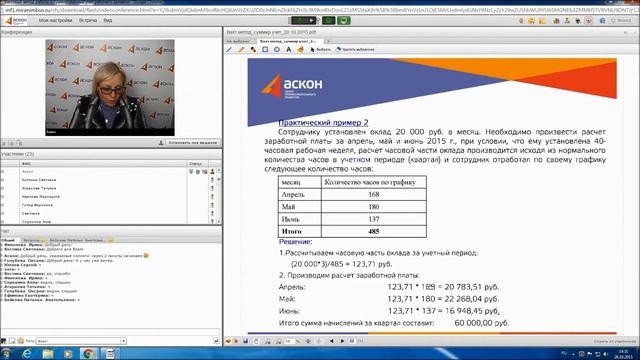This screenshot has height=360, width=640.
Task: Click the Windows Start button
Action: tap(6, 353)
